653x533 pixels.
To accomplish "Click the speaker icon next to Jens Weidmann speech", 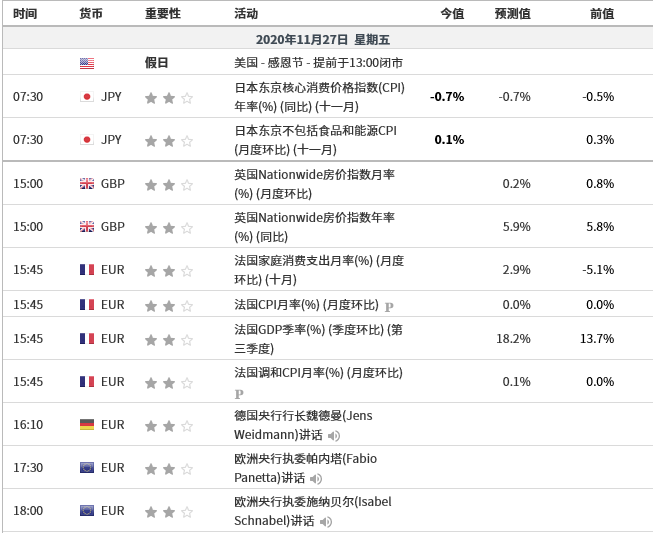I will (334, 436).
